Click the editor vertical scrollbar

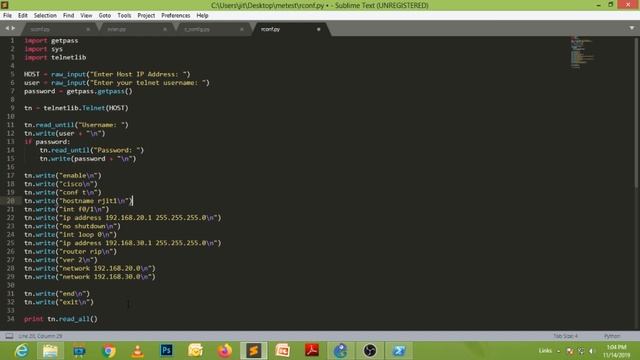[636, 112]
